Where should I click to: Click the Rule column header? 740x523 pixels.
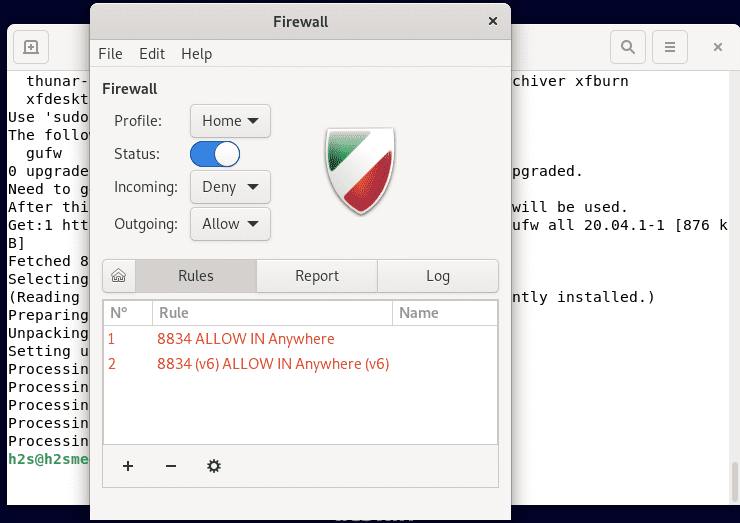click(272, 313)
